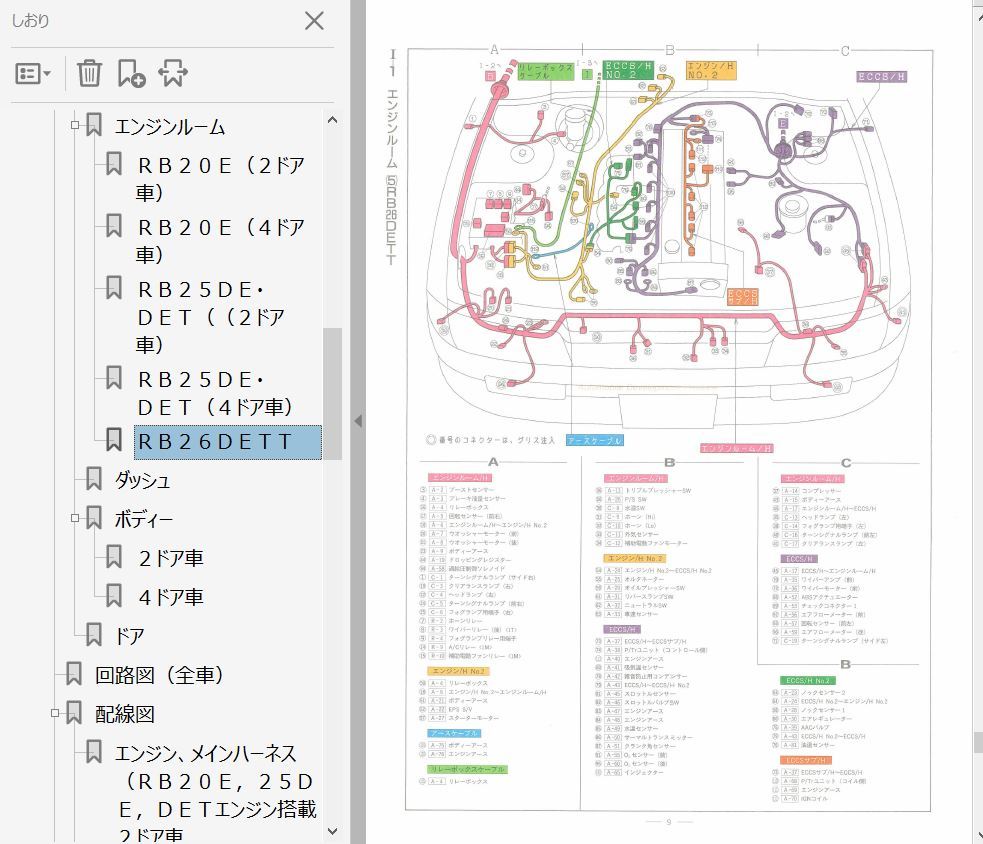Click bookmark ribbon icon beside ＲＢ２０Ｅ（4ドア車）

113,225
